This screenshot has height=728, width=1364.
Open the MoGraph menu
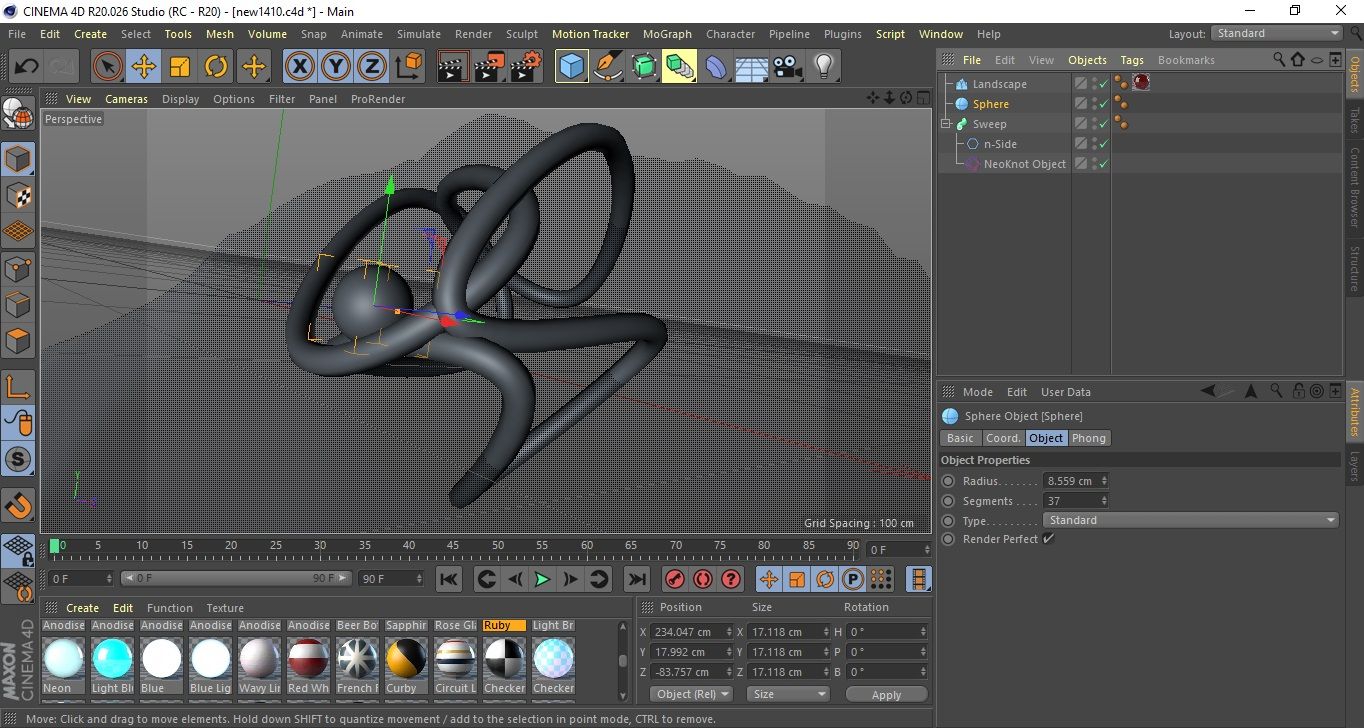coord(667,33)
